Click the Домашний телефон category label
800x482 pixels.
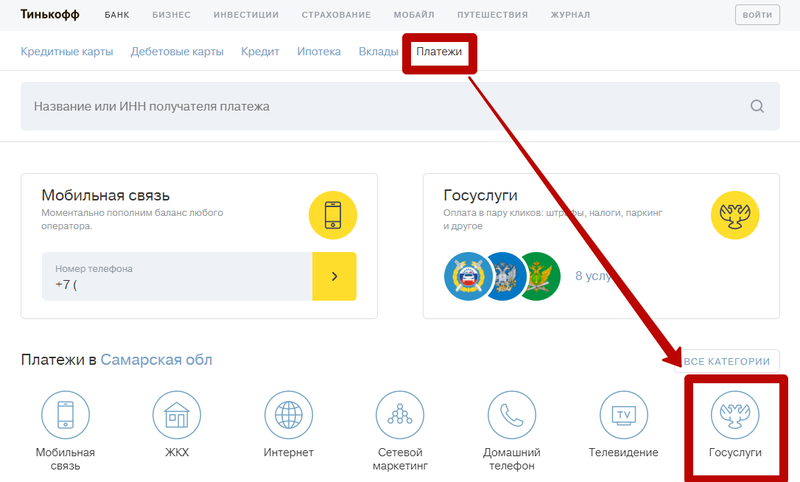pos(512,459)
